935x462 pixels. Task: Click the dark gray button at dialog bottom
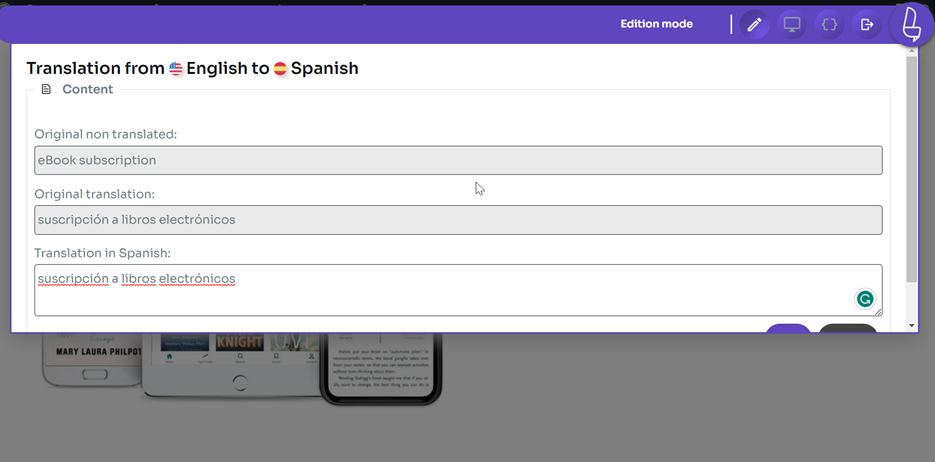point(848,328)
